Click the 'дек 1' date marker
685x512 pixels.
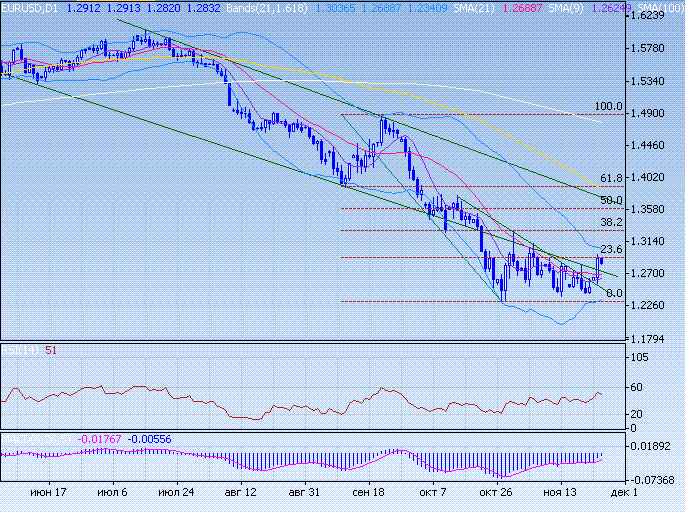coord(621,493)
